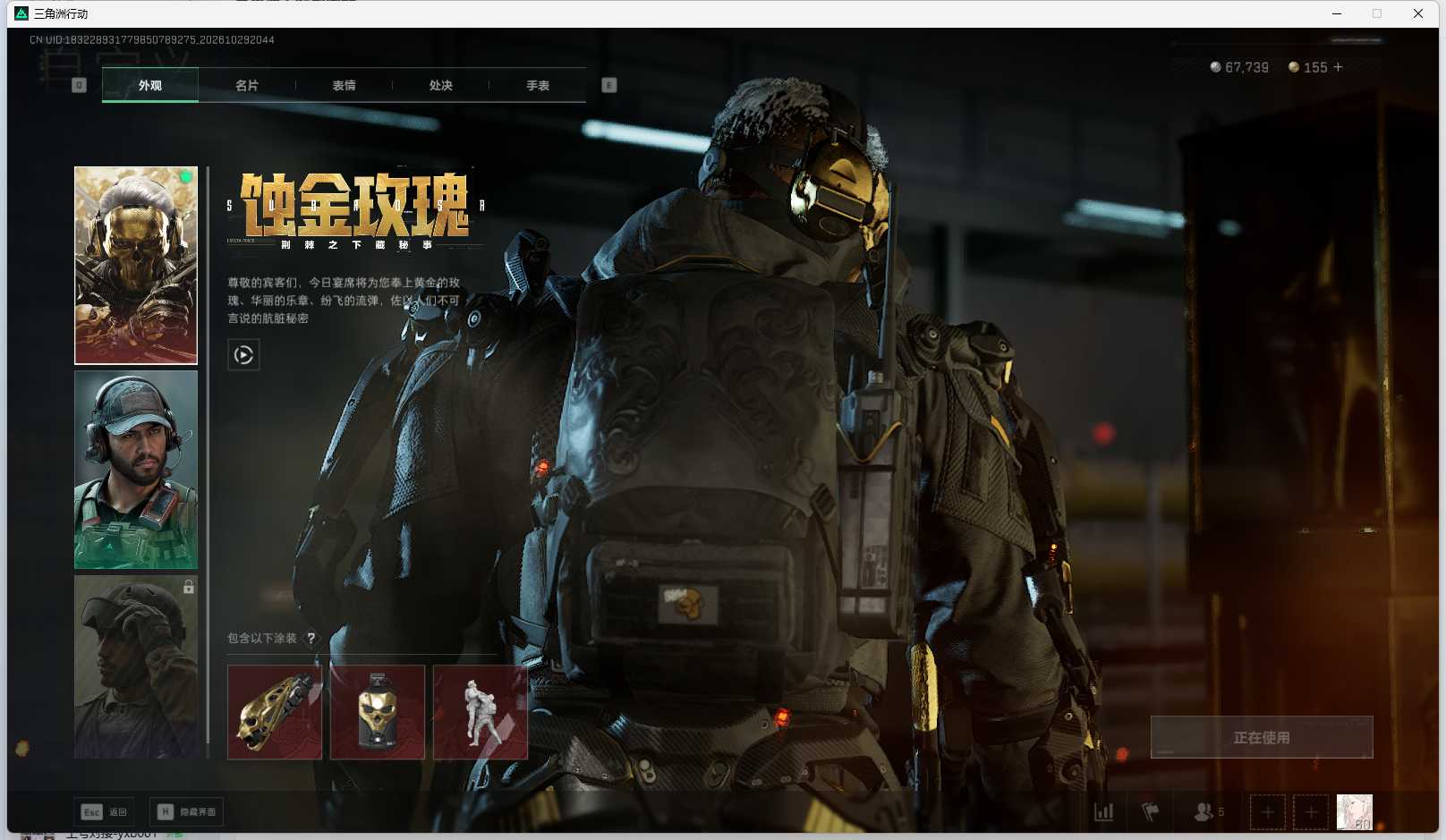Select the golden skull mask skin thumbnail
This screenshot has height=840, width=1446.
point(136,266)
